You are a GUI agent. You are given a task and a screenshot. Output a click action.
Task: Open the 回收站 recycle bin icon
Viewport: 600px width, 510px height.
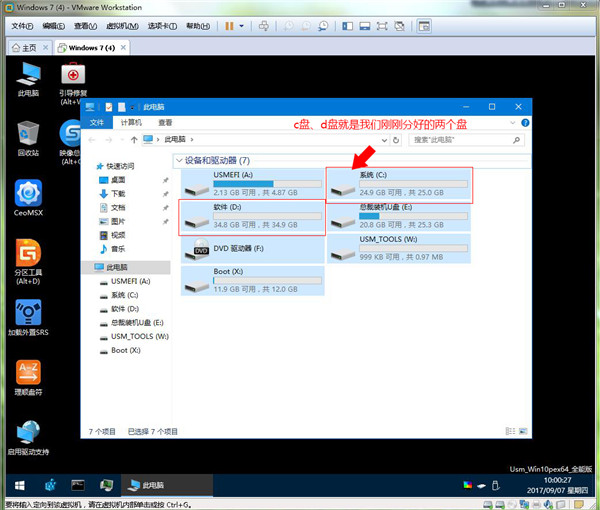tap(28, 138)
